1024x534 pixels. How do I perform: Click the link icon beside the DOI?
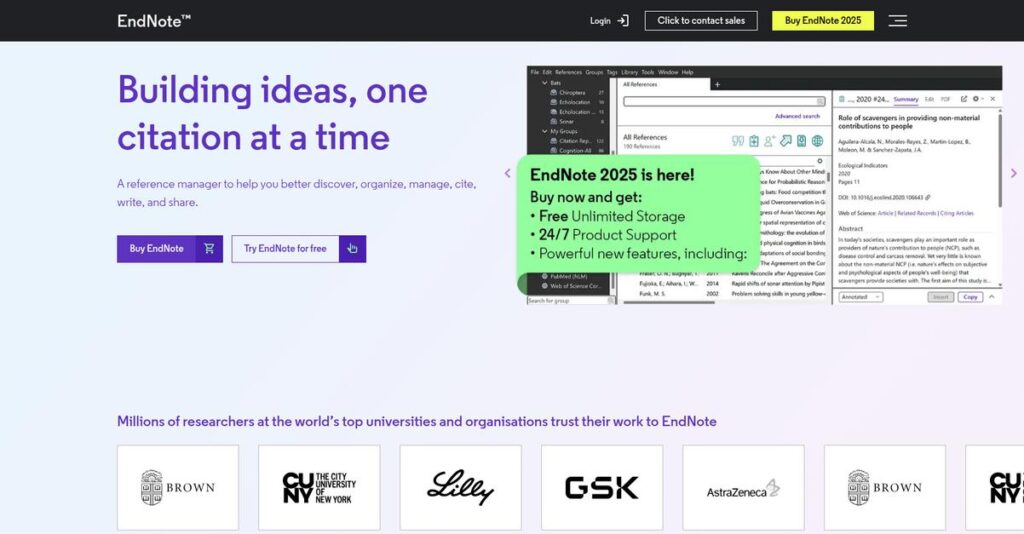(928, 197)
